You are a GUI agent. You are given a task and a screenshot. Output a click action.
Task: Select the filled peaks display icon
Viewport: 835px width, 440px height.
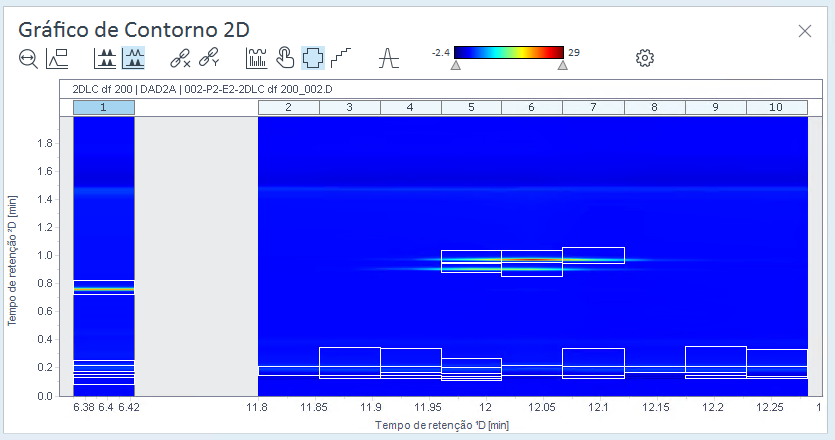pos(105,58)
